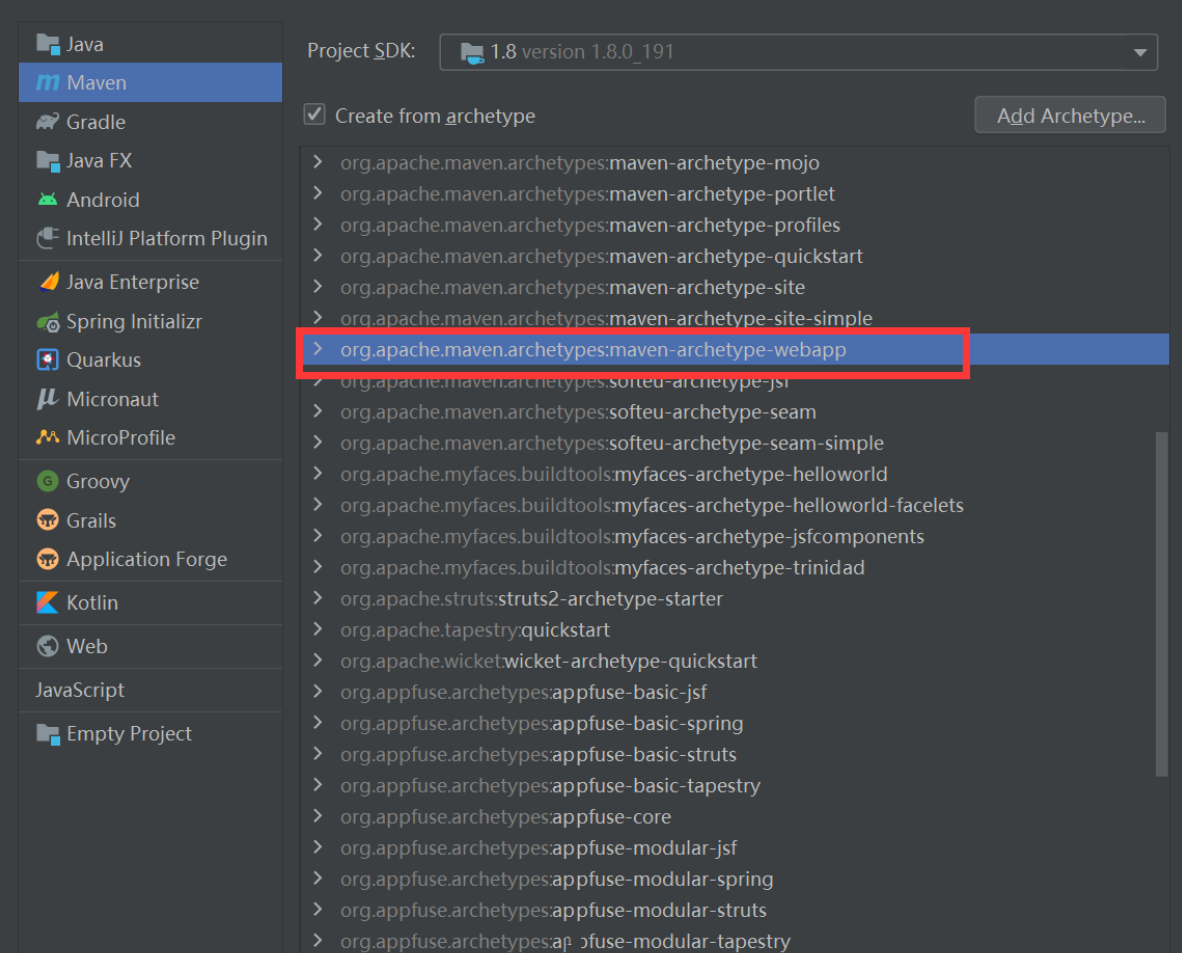The image size is (1182, 953).
Task: Click archetype list vertical scrollbar
Action: (1162, 603)
